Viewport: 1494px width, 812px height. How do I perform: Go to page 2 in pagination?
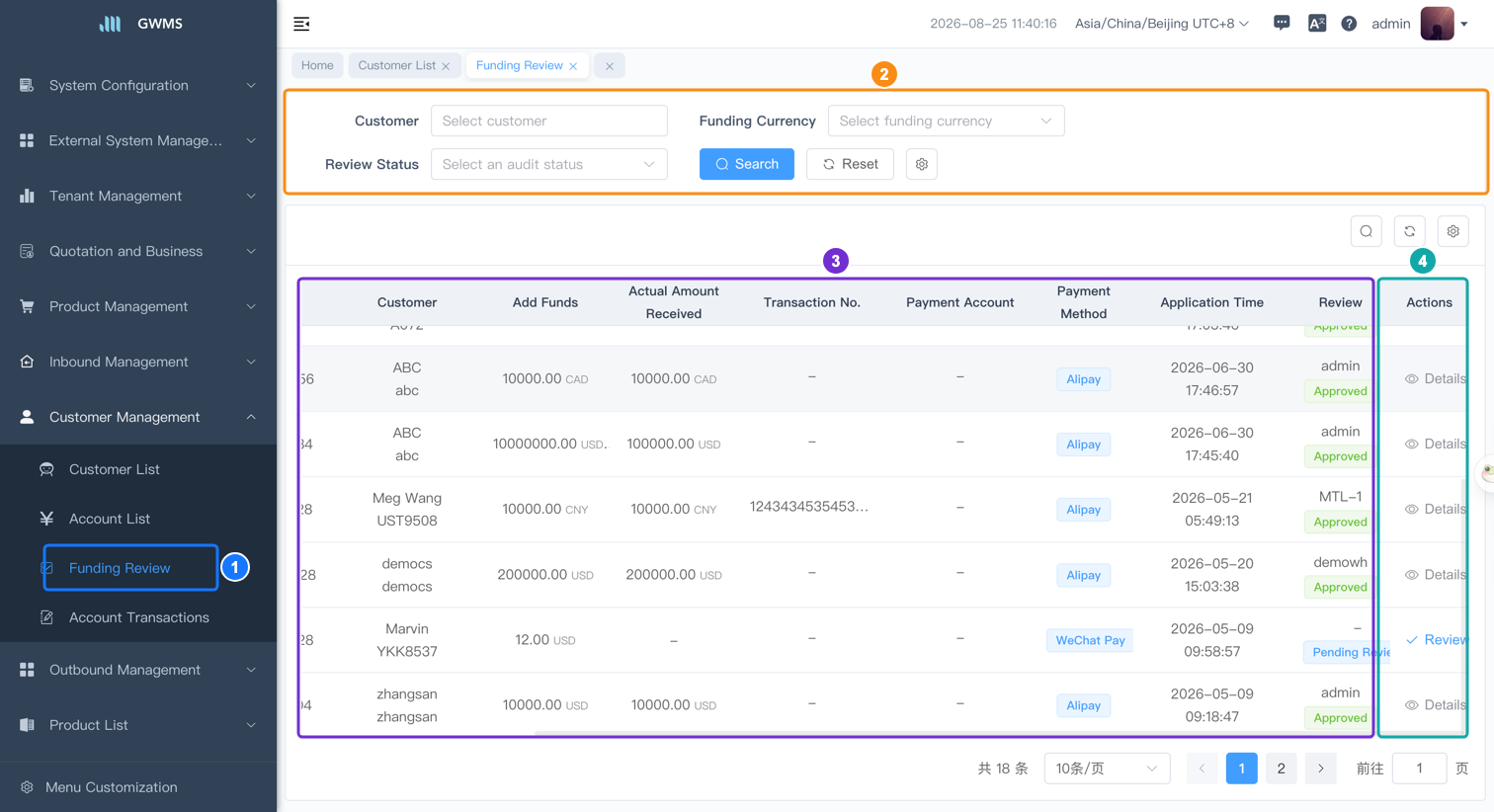click(x=1282, y=769)
